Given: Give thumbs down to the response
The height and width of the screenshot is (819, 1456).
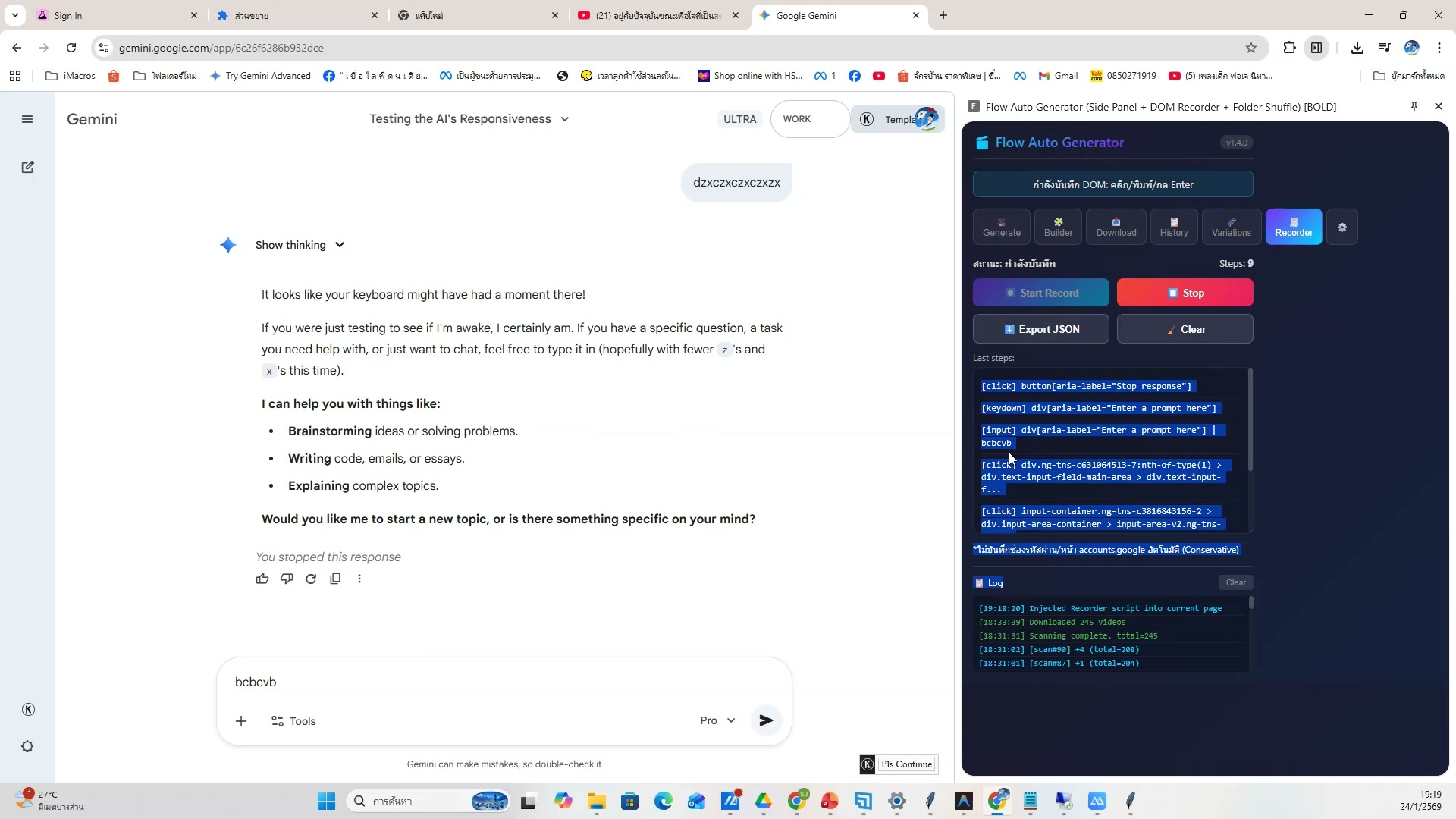Looking at the screenshot, I should (287, 579).
